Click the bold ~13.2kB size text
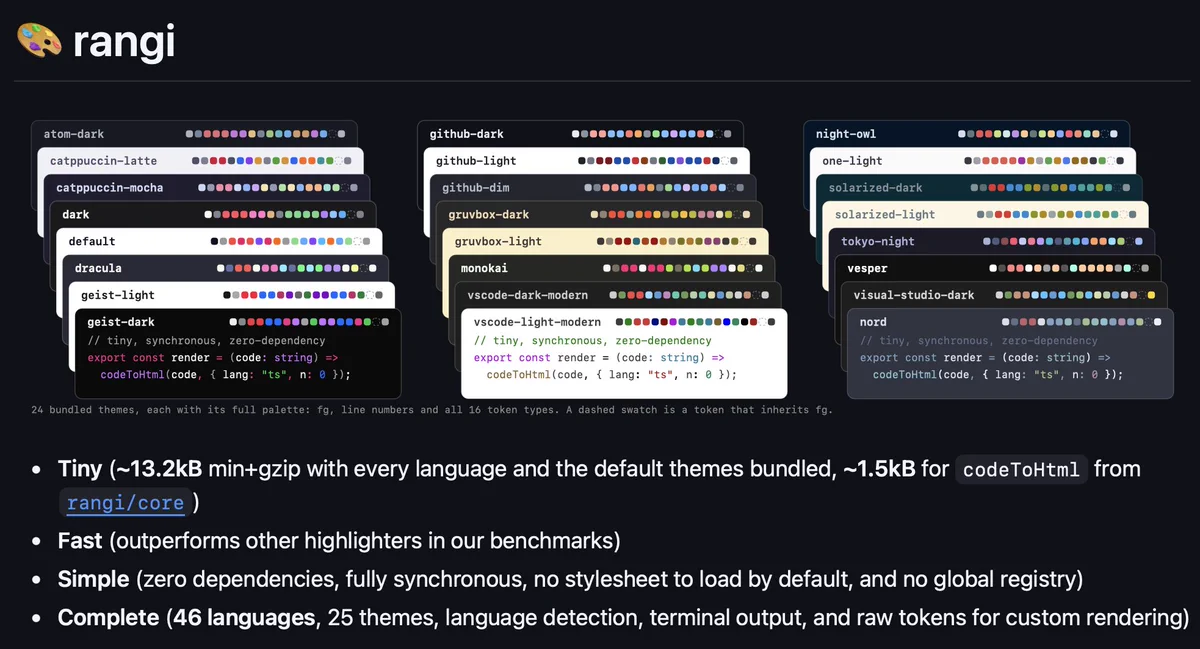1200x649 pixels. (x=158, y=469)
